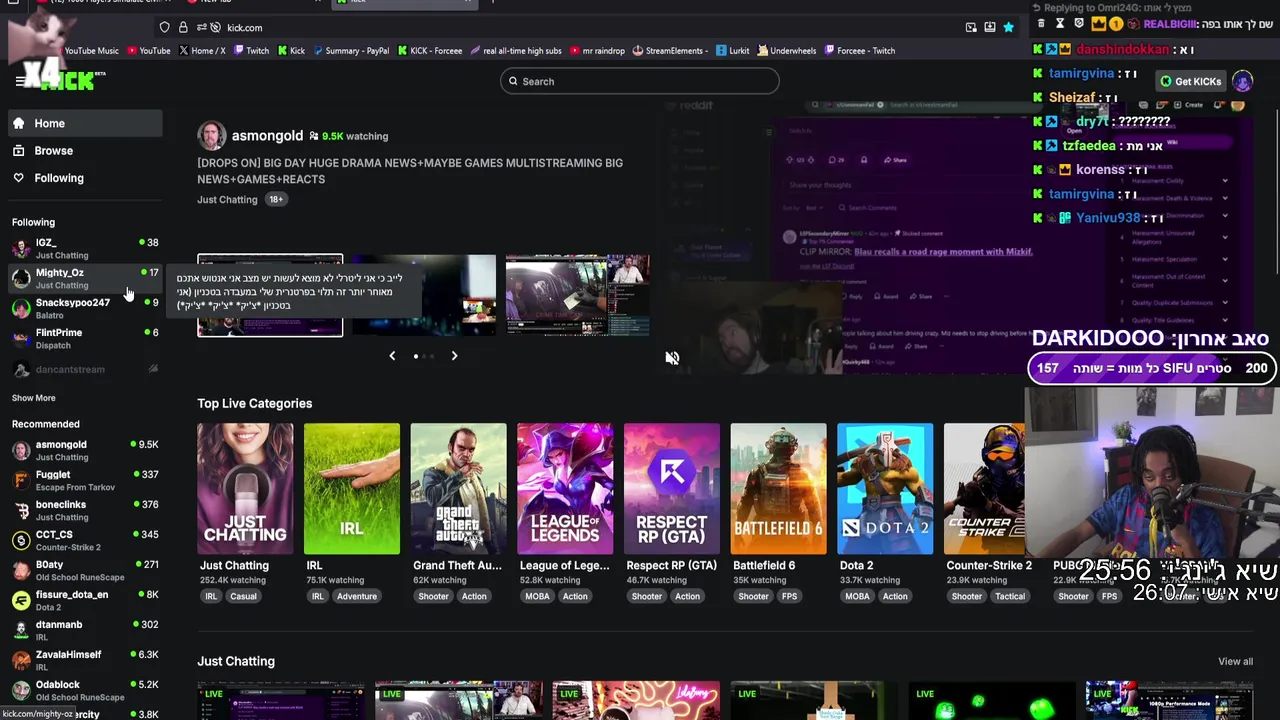Open the Summary - PayPal bookmark
The image size is (1280, 720).
[351, 50]
